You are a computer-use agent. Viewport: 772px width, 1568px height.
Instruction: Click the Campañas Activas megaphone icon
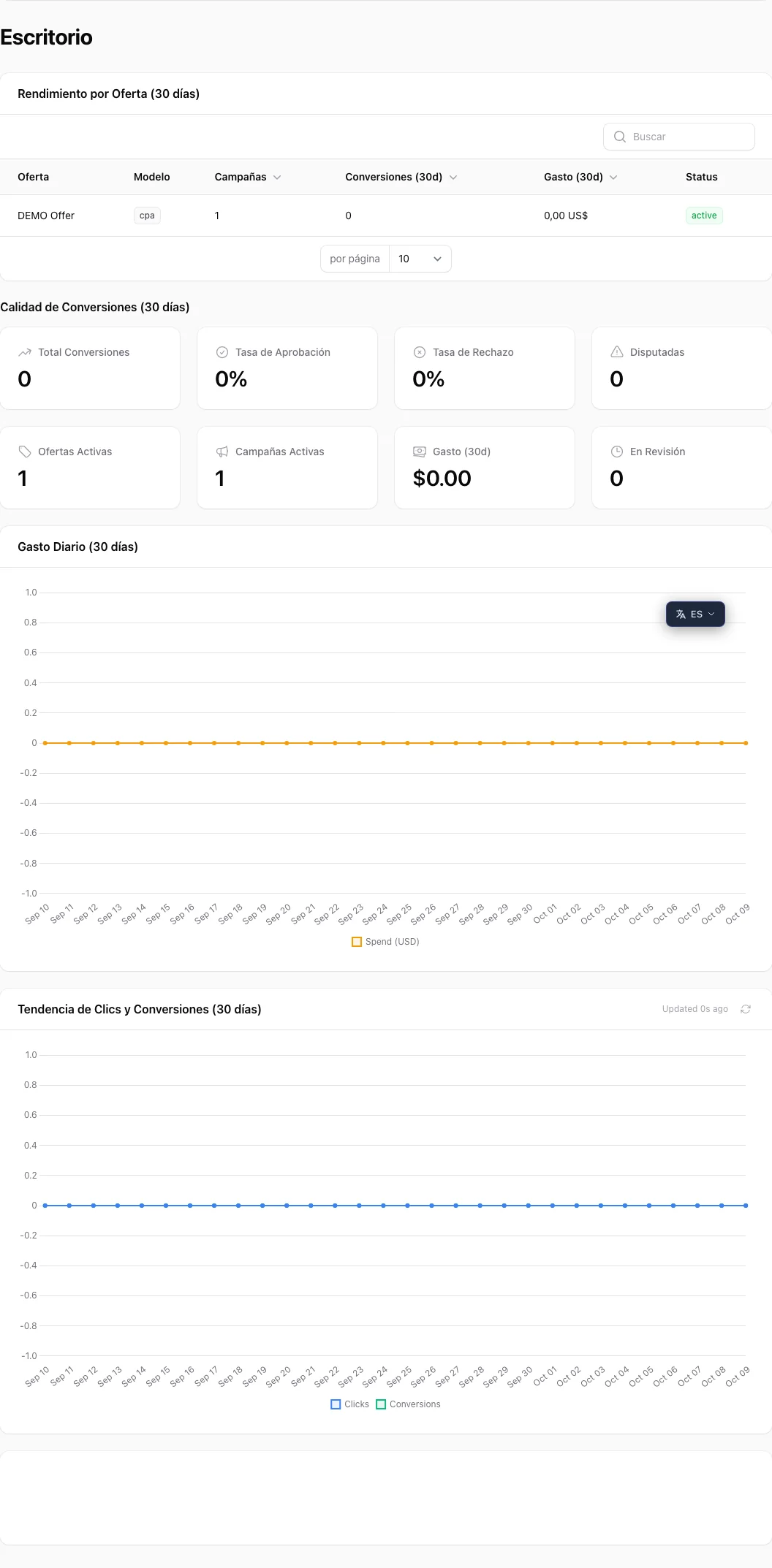(222, 452)
